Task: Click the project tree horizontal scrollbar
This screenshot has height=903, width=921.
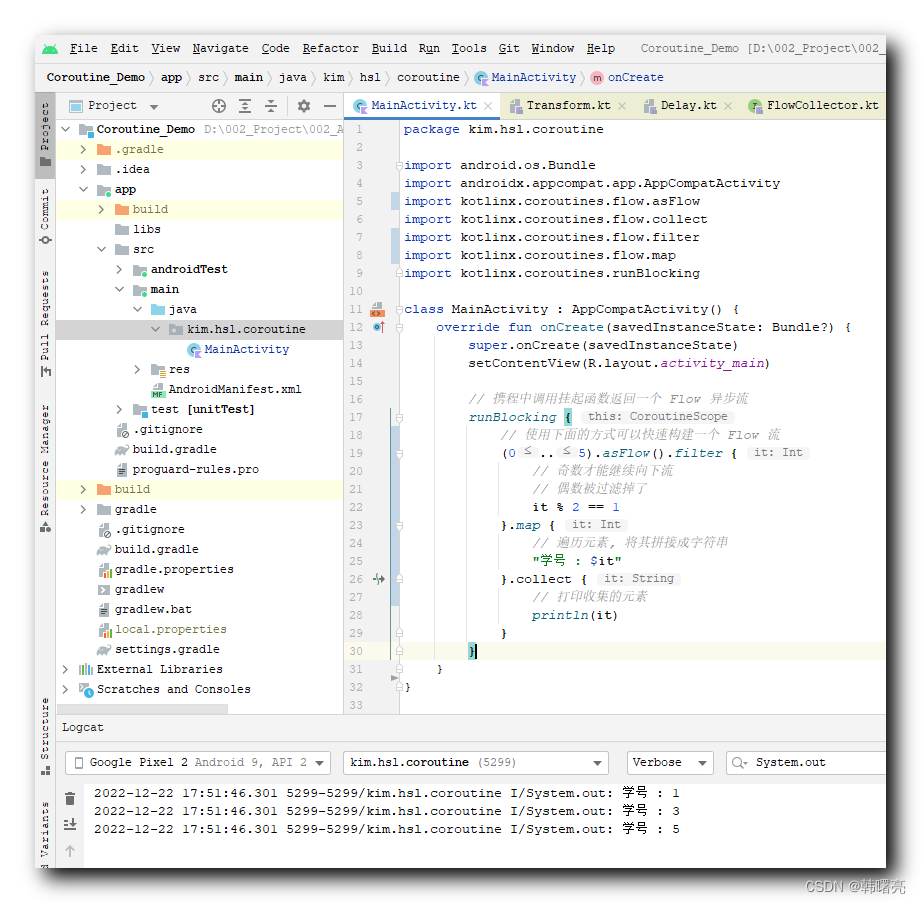Action: point(144,709)
